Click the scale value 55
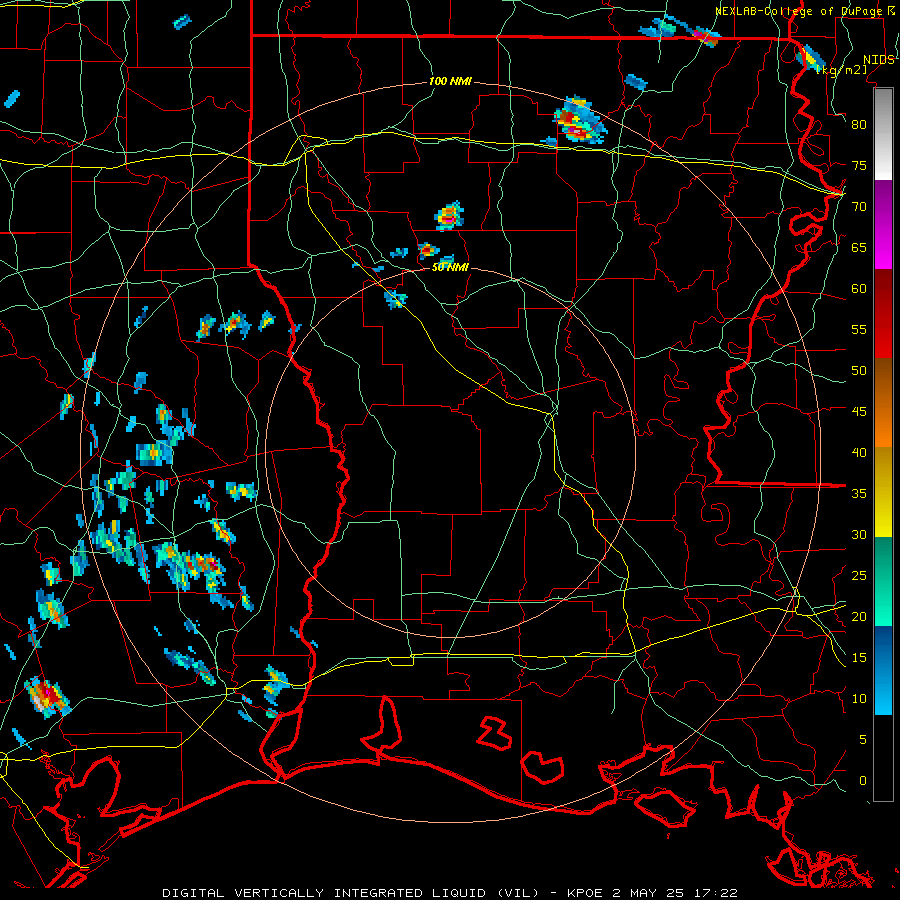This screenshot has height=900, width=900. (x=859, y=329)
